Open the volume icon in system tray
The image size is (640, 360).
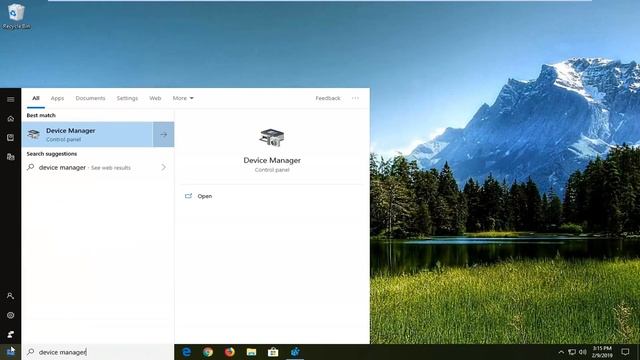tap(582, 352)
